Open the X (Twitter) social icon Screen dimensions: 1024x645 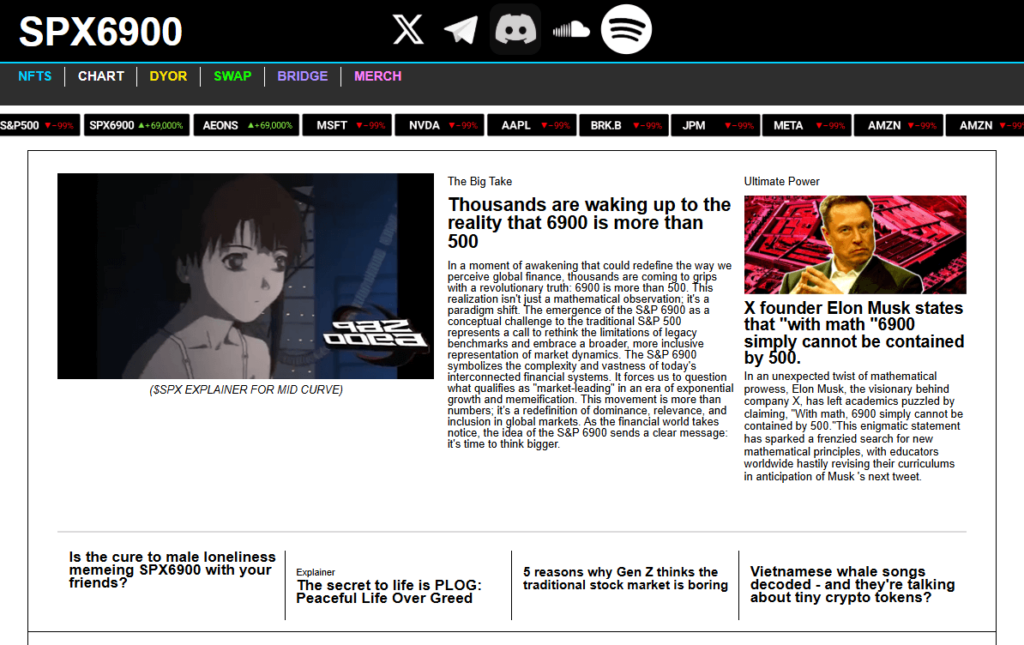click(x=408, y=29)
